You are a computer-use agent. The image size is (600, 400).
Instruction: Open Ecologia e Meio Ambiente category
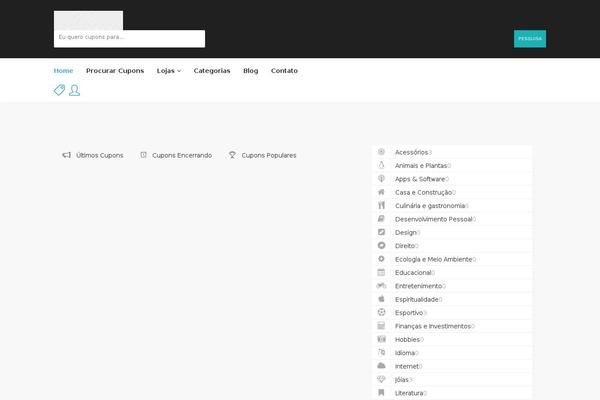tap(434, 259)
